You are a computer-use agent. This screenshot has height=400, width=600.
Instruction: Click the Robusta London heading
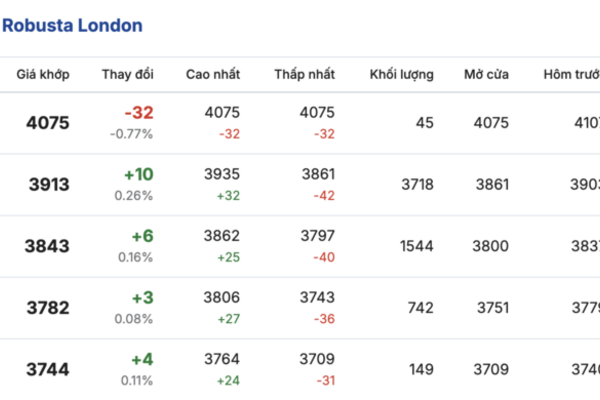tap(72, 25)
